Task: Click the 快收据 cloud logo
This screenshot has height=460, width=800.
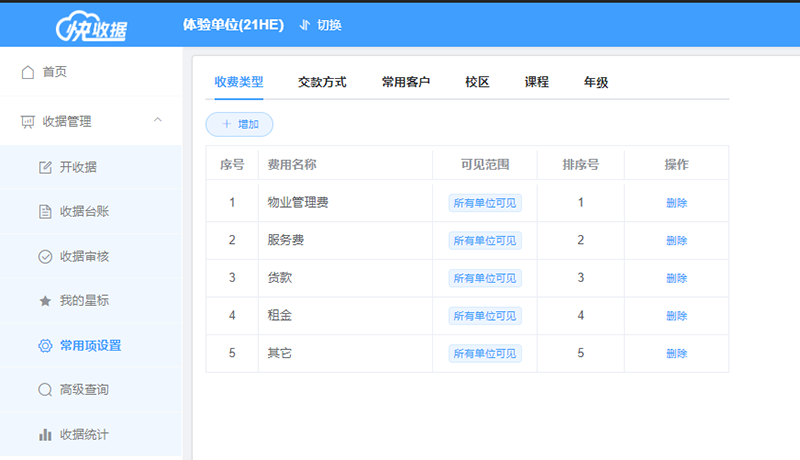Action: point(91,24)
